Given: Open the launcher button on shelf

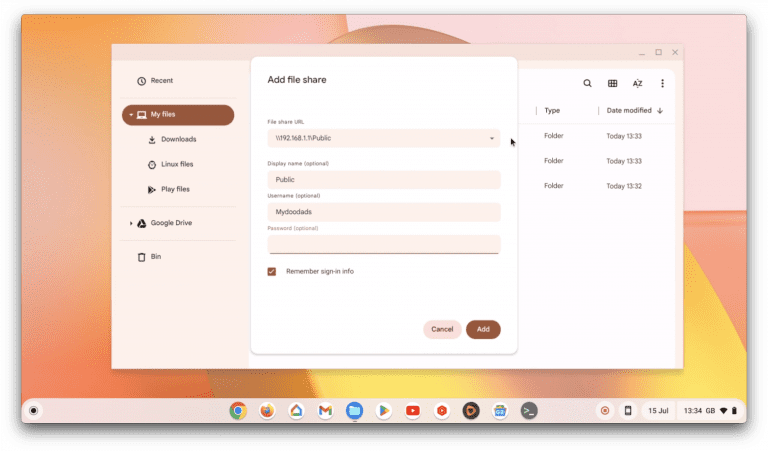Looking at the screenshot, I should [x=33, y=411].
